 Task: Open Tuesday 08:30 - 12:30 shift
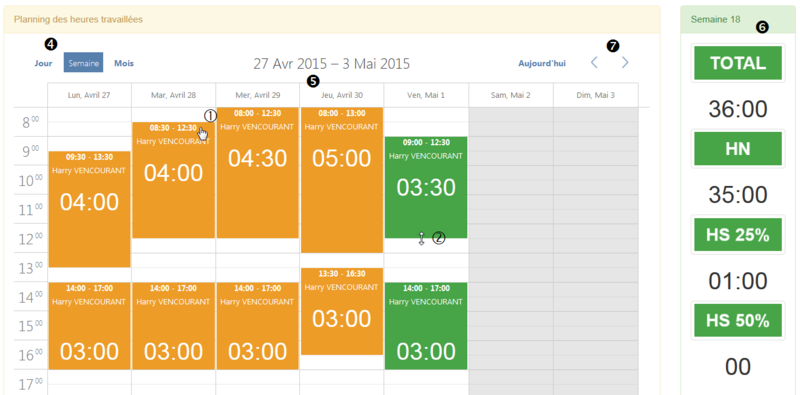point(173,180)
